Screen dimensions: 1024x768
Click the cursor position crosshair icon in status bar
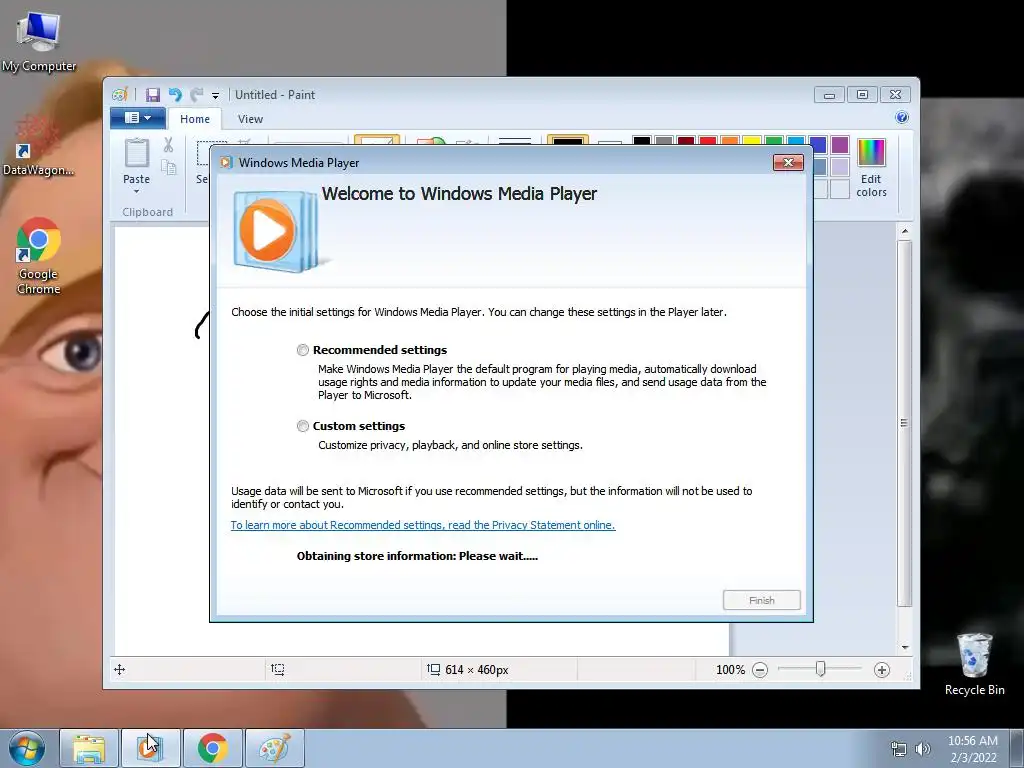coord(120,669)
